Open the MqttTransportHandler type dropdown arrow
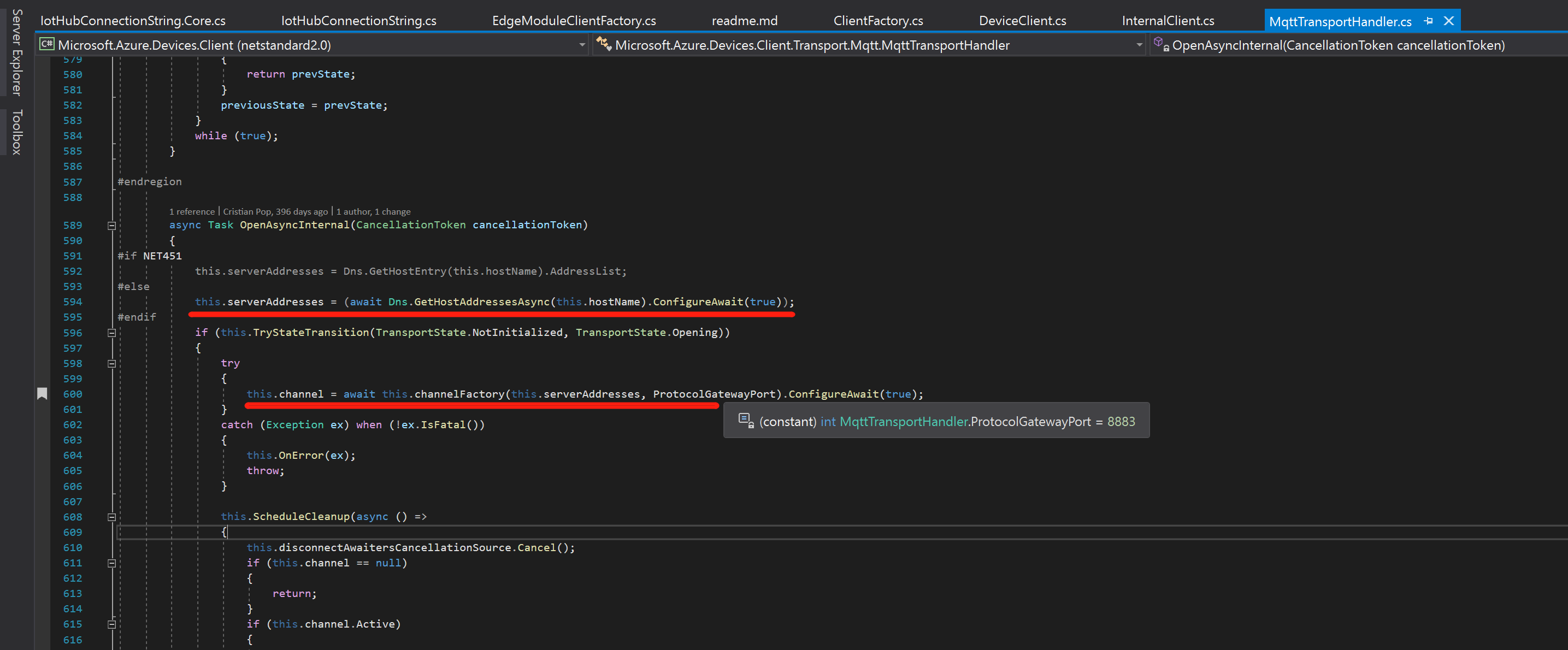The image size is (1568, 650). coord(1140,44)
